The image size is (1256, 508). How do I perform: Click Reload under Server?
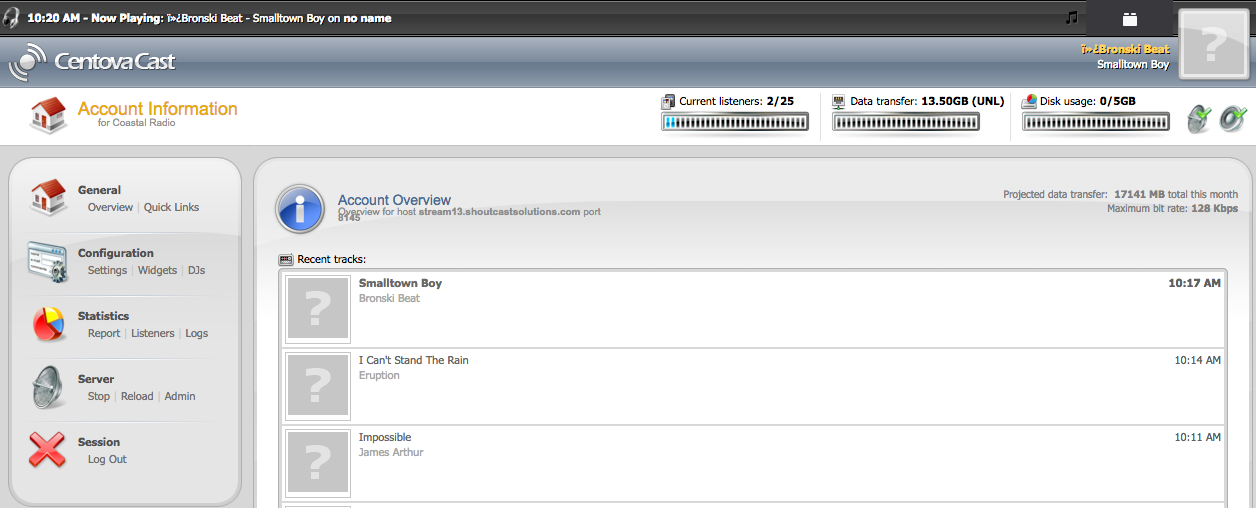pyautogui.click(x=137, y=396)
